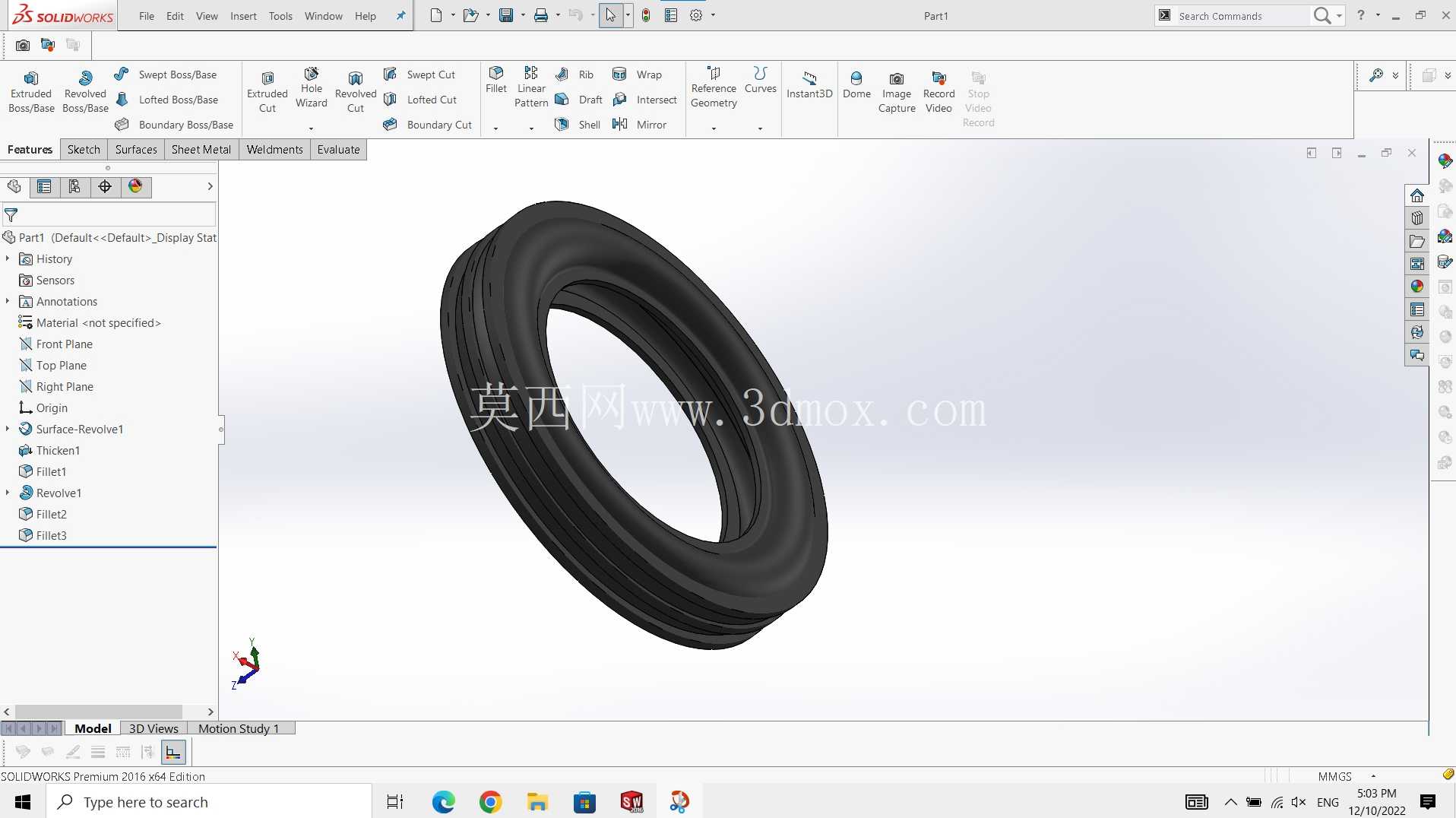Image resolution: width=1456 pixels, height=818 pixels.
Task: Open Appearances task pane icon
Action: click(1416, 287)
